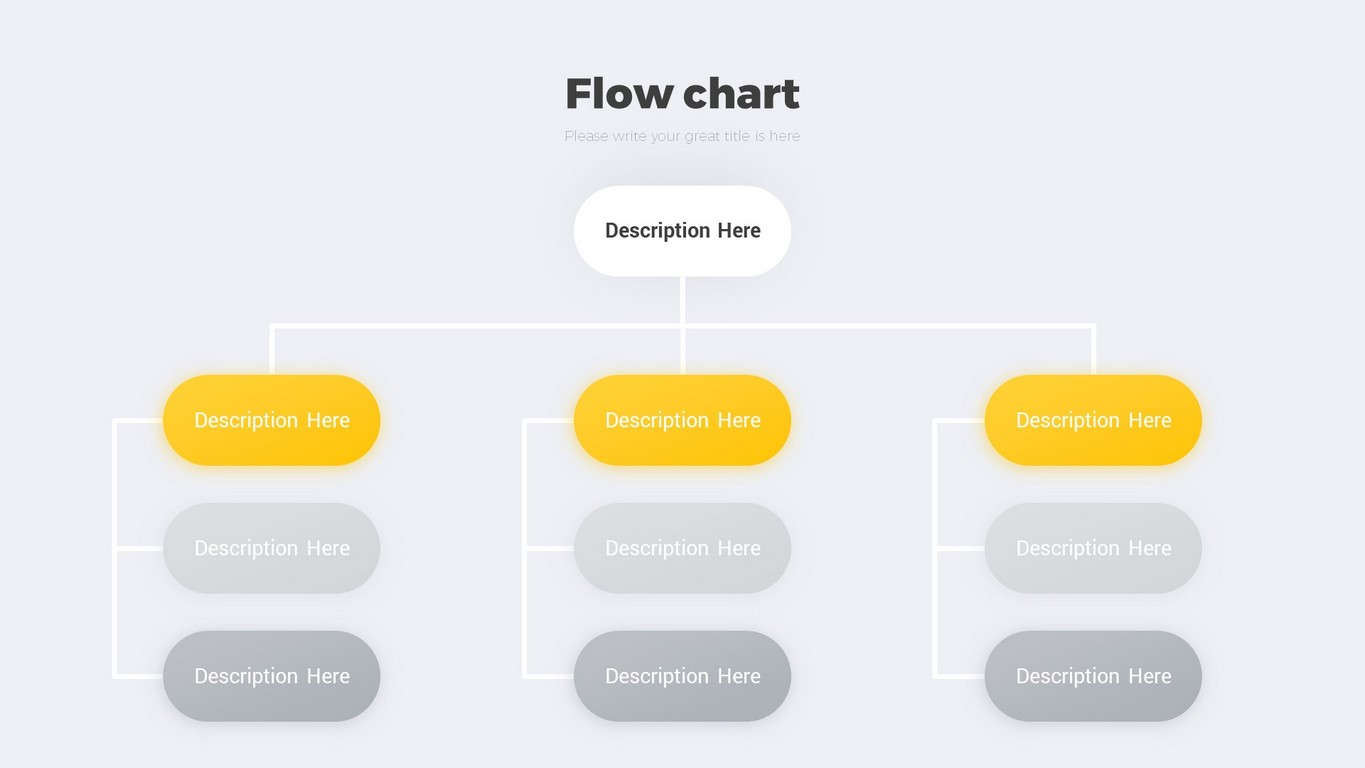Click the subtitle "Please write your great title is here"
This screenshot has width=1365, height=768.
682,136
